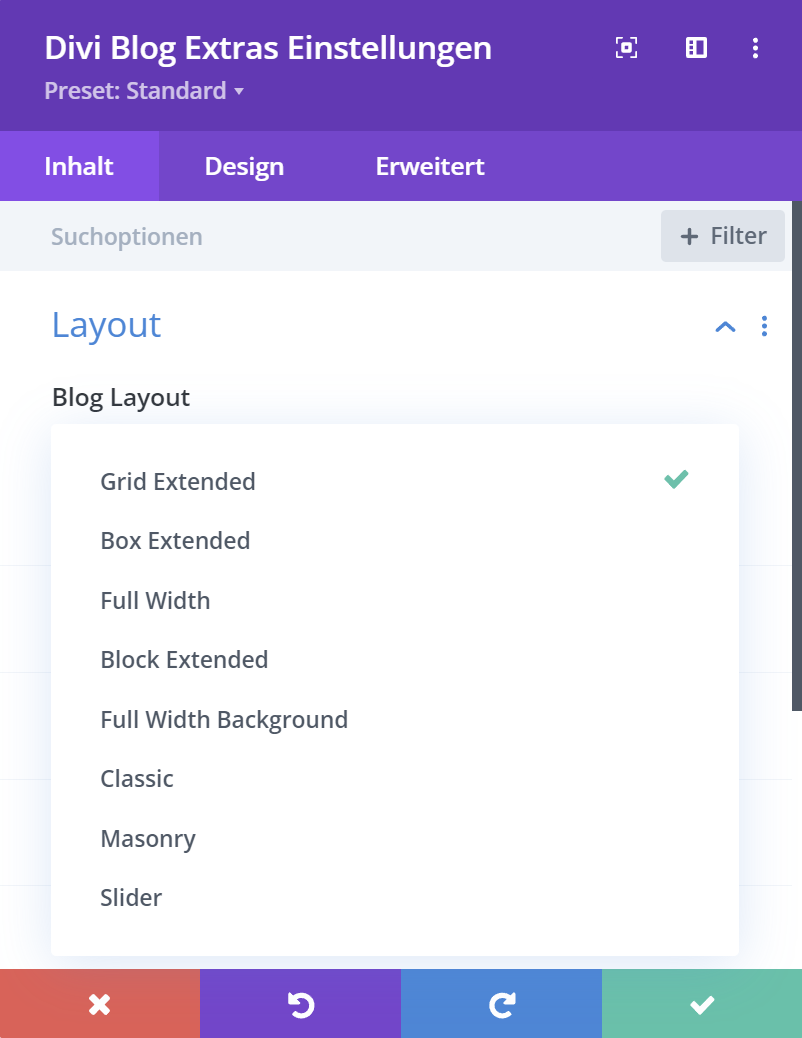Choose Grid Extended blog layout
Image resolution: width=802 pixels, height=1038 pixels.
178,481
